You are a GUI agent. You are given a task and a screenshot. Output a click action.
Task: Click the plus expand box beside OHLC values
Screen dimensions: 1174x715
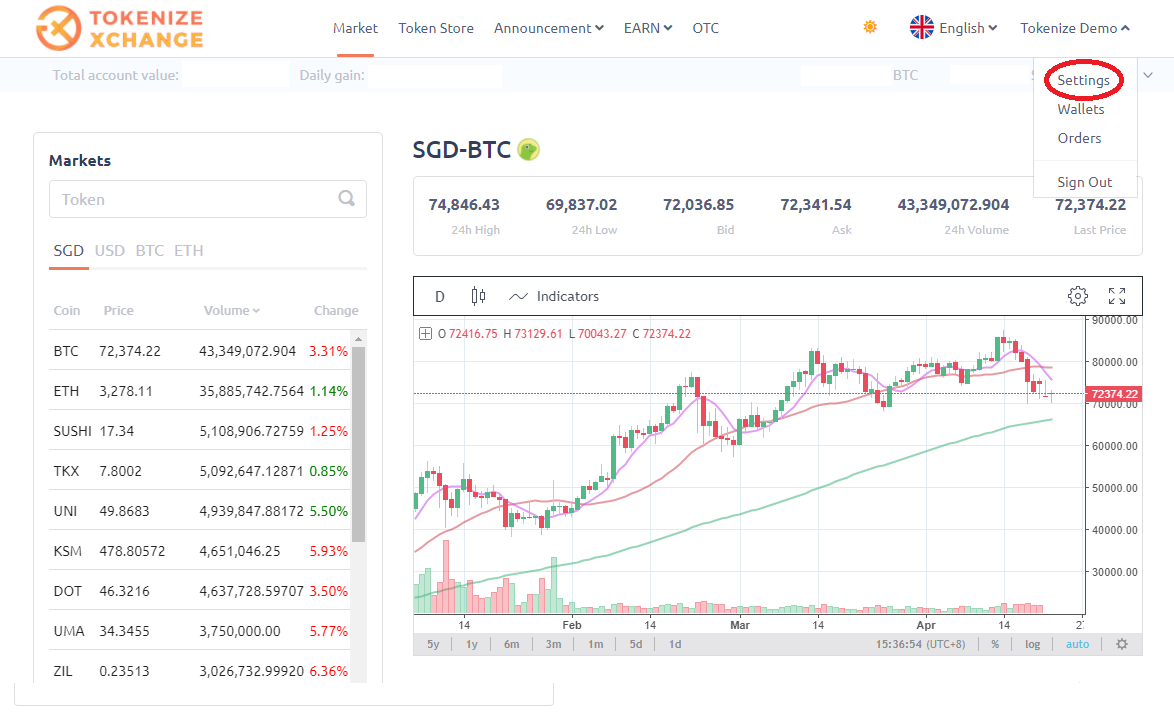click(425, 334)
